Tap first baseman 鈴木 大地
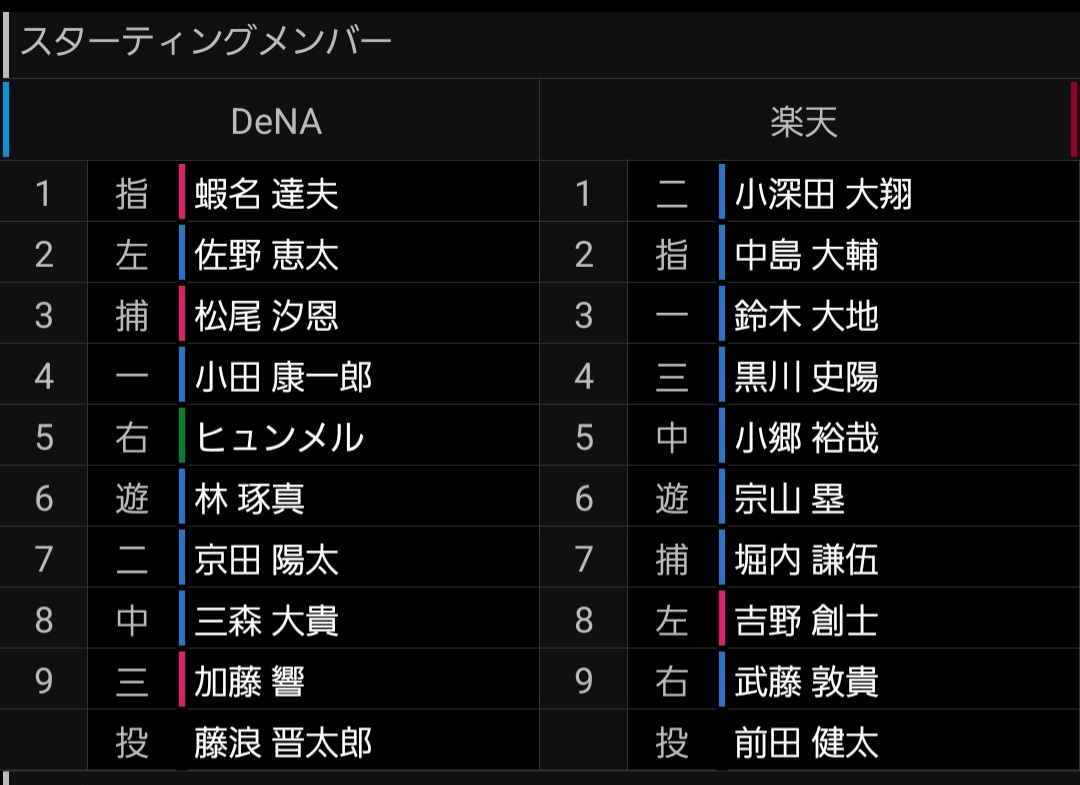 coord(806,315)
